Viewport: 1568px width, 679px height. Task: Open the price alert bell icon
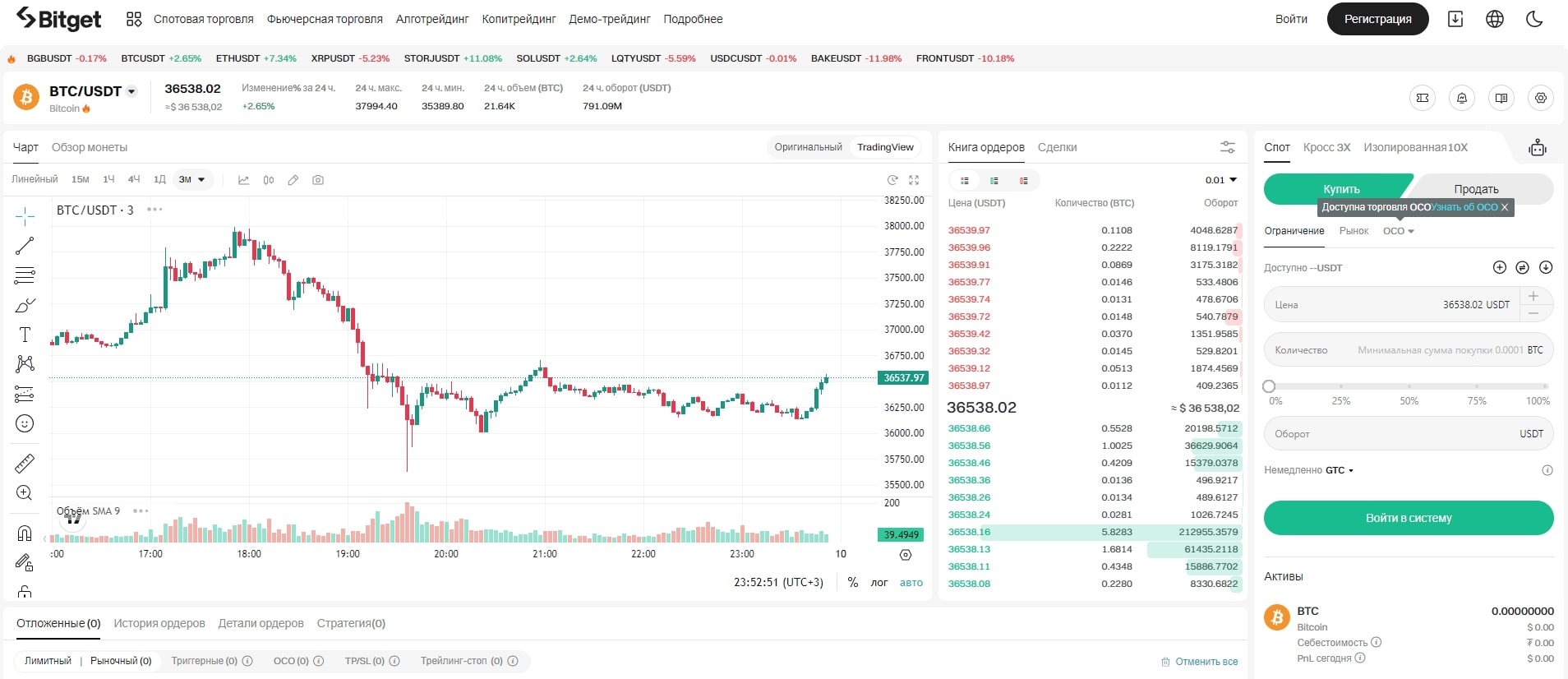pyautogui.click(x=1462, y=98)
